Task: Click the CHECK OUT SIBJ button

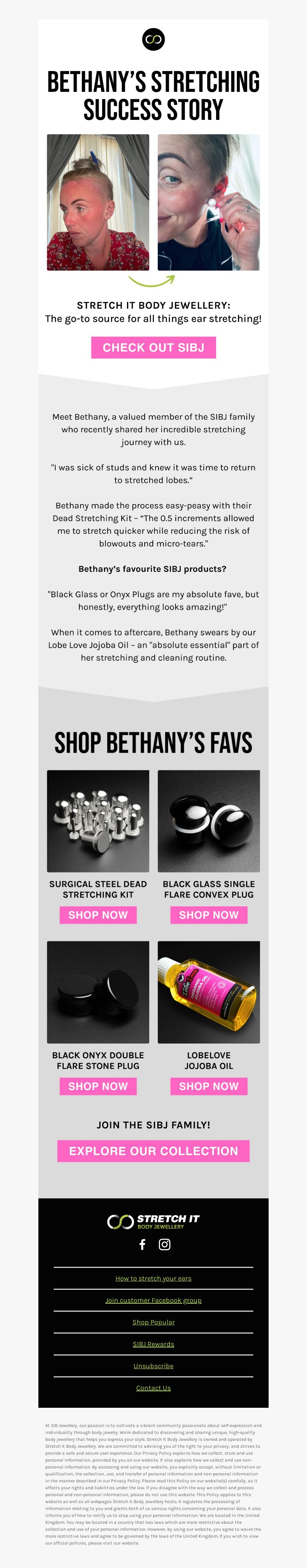Action: (x=153, y=348)
